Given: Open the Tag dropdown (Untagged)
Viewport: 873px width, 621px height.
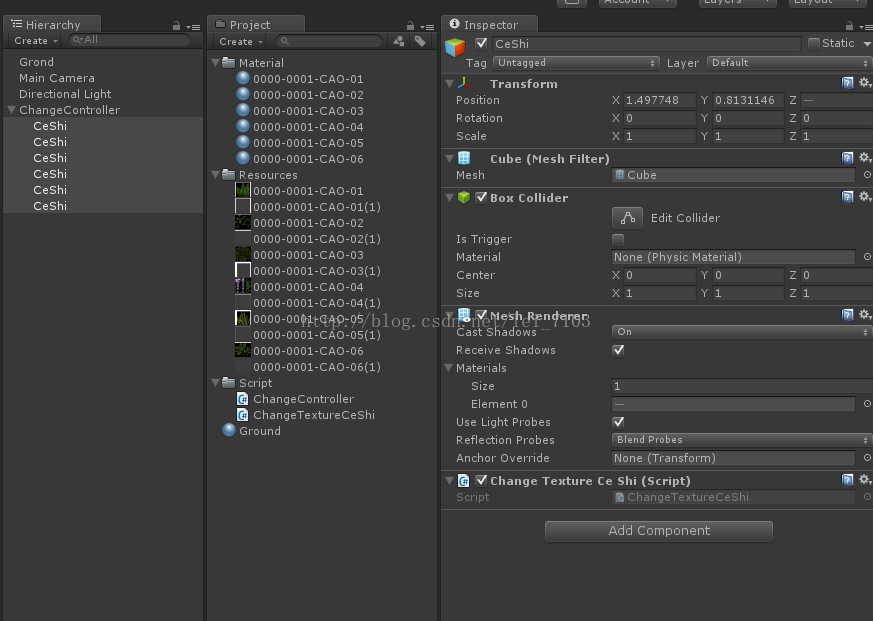Looking at the screenshot, I should pos(576,63).
